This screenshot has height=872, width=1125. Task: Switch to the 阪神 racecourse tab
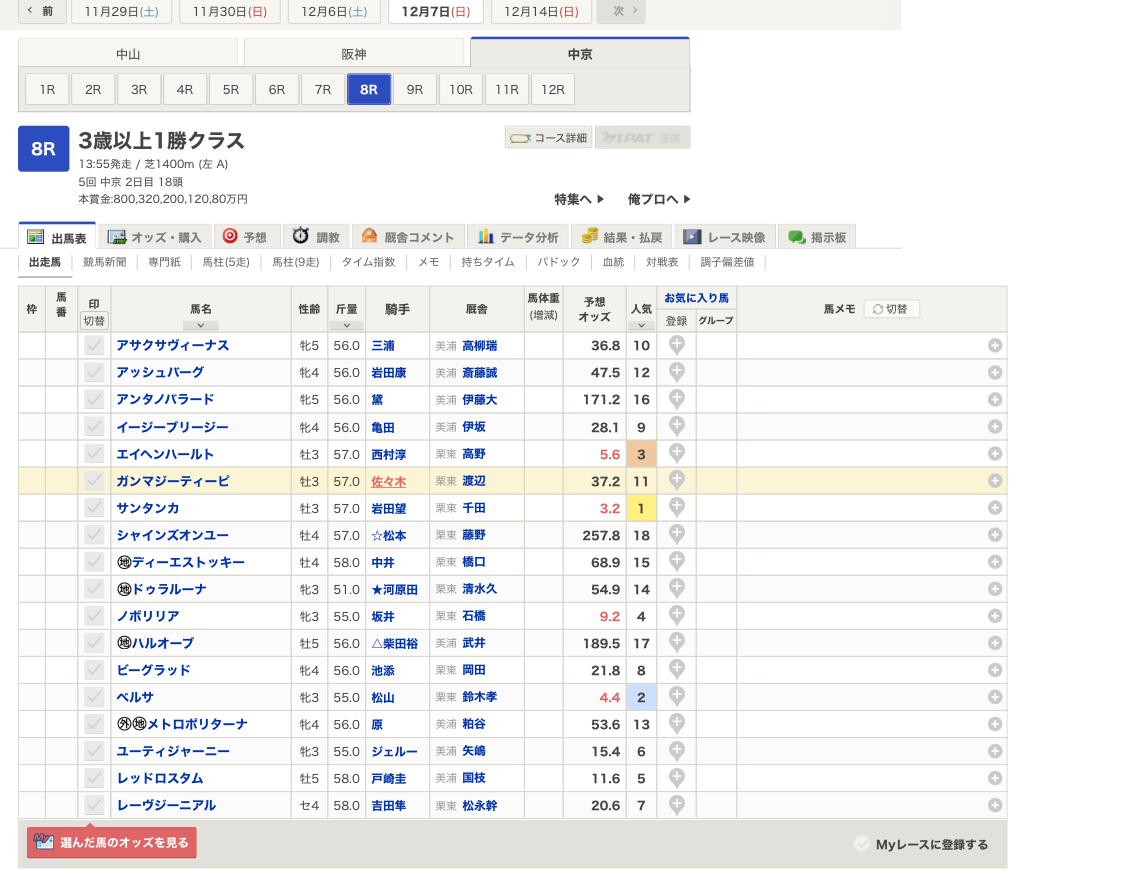click(354, 54)
